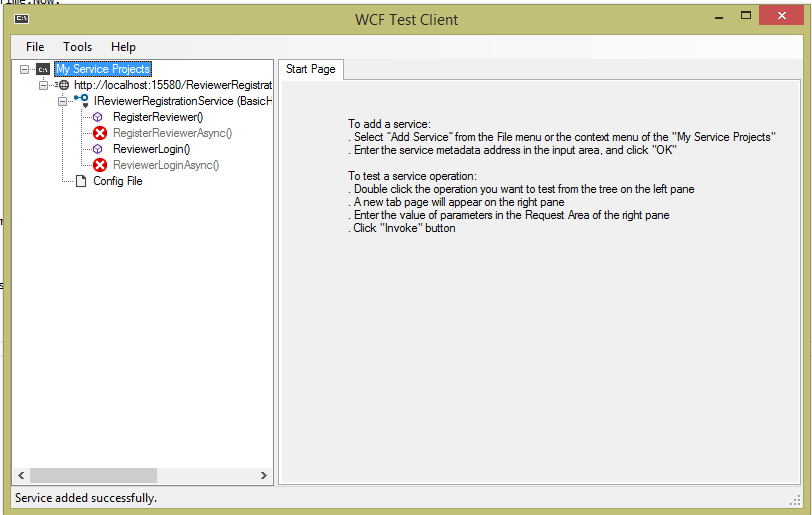Image resolution: width=812 pixels, height=515 pixels.
Task: Open the Tools menu
Action: tap(78, 47)
